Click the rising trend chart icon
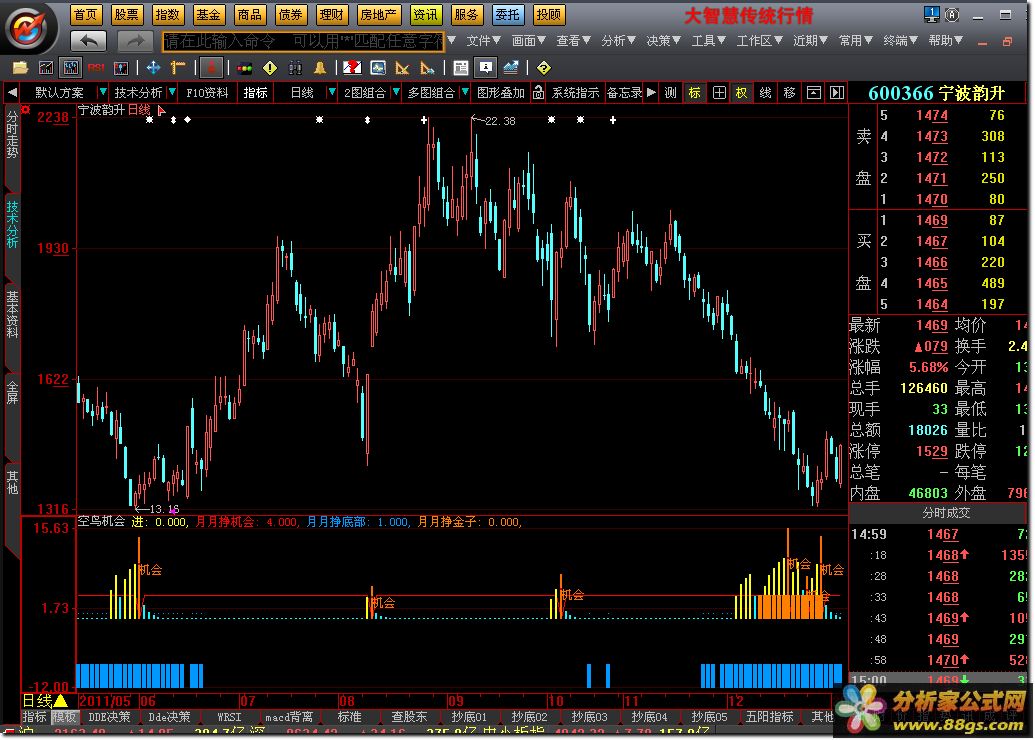1035x740 pixels. click(x=510, y=68)
